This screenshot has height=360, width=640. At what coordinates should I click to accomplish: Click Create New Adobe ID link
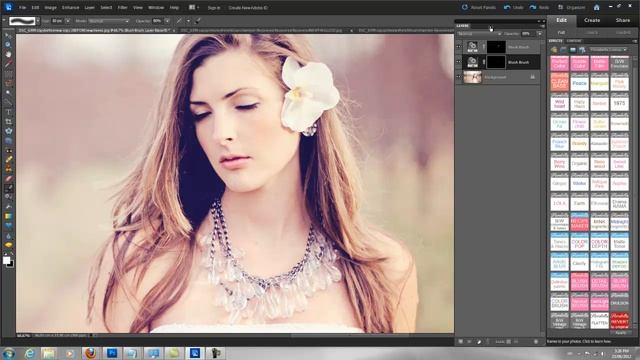point(248,7)
